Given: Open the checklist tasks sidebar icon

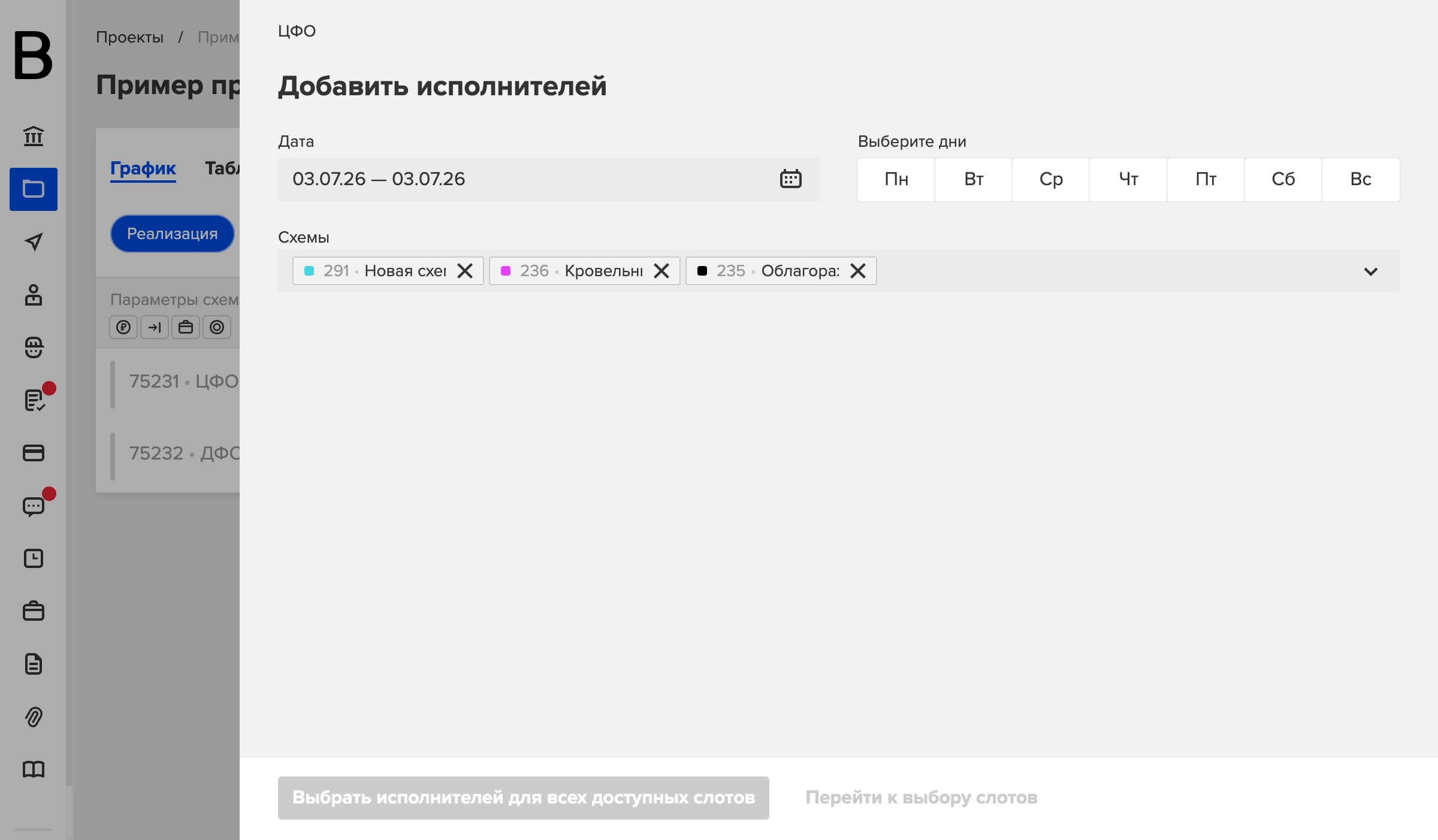Looking at the screenshot, I should tap(34, 400).
